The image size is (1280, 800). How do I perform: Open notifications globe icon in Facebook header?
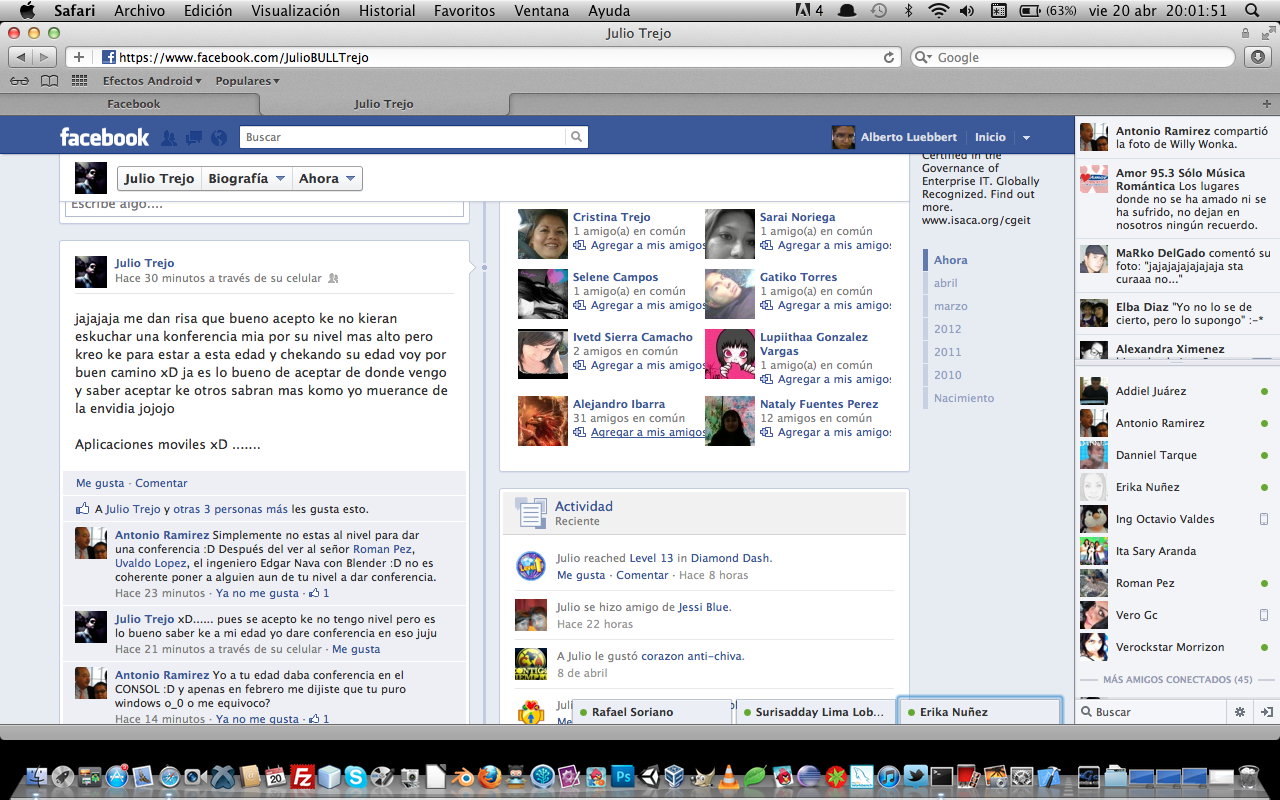click(x=219, y=138)
